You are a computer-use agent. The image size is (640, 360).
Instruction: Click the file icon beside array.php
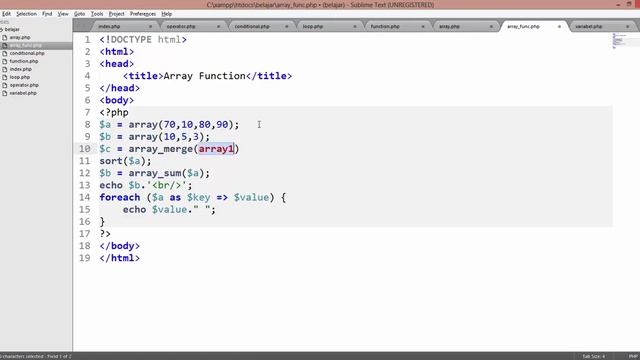[5, 38]
